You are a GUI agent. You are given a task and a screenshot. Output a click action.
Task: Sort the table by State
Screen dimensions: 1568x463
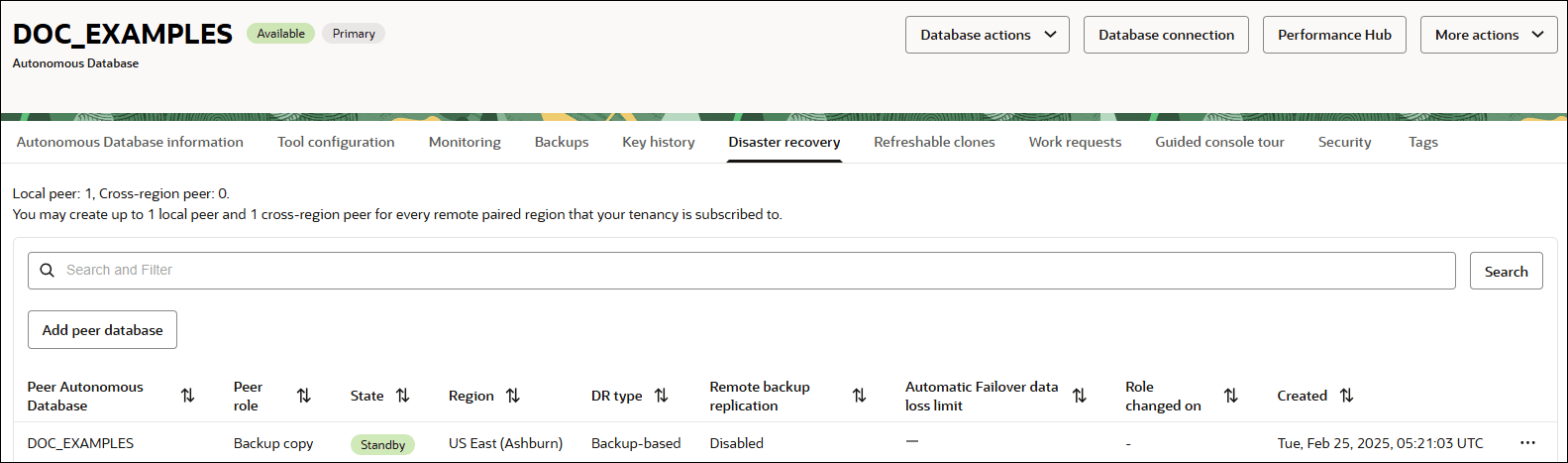click(403, 396)
